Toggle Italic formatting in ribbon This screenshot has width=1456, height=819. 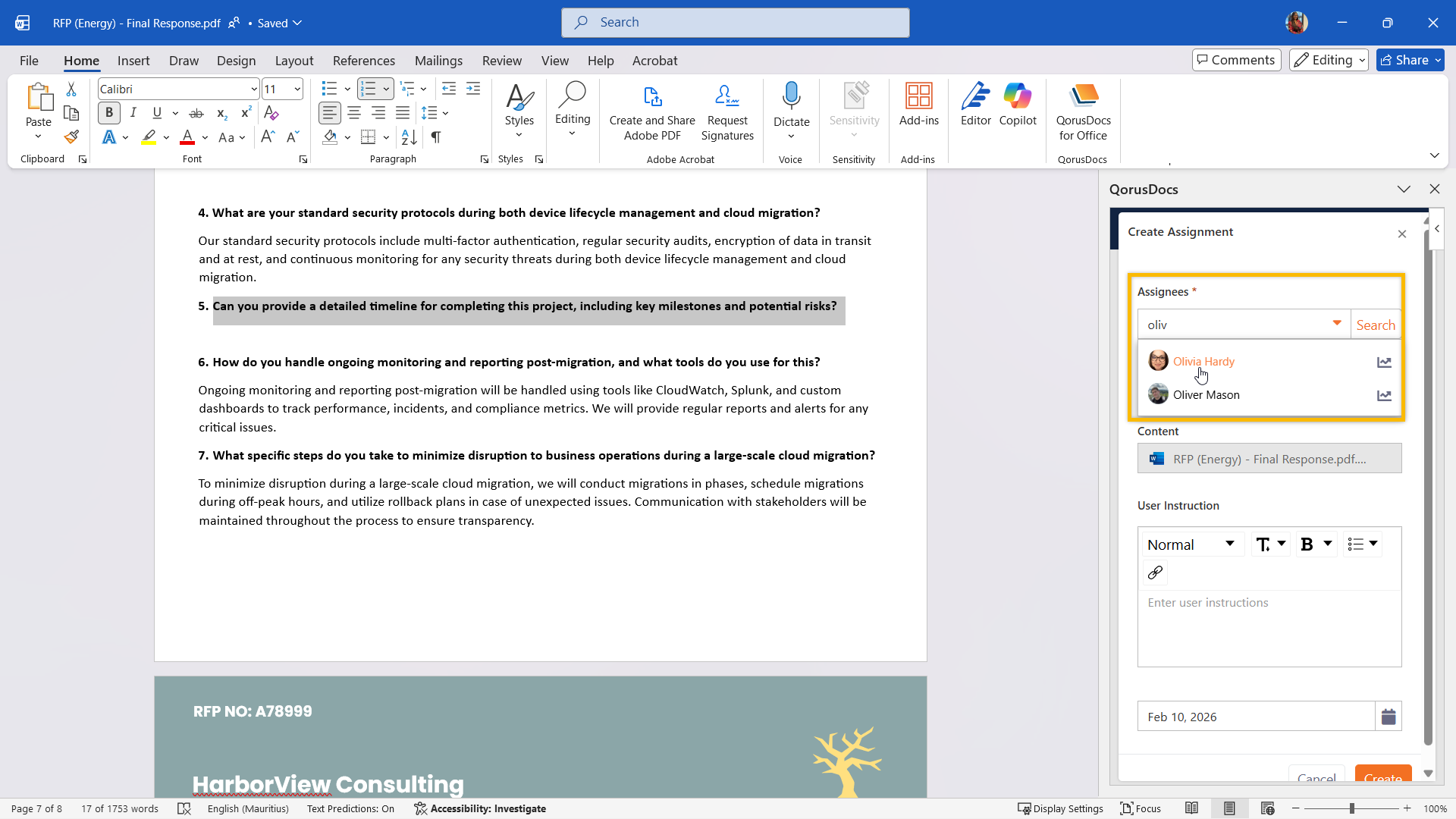(133, 113)
